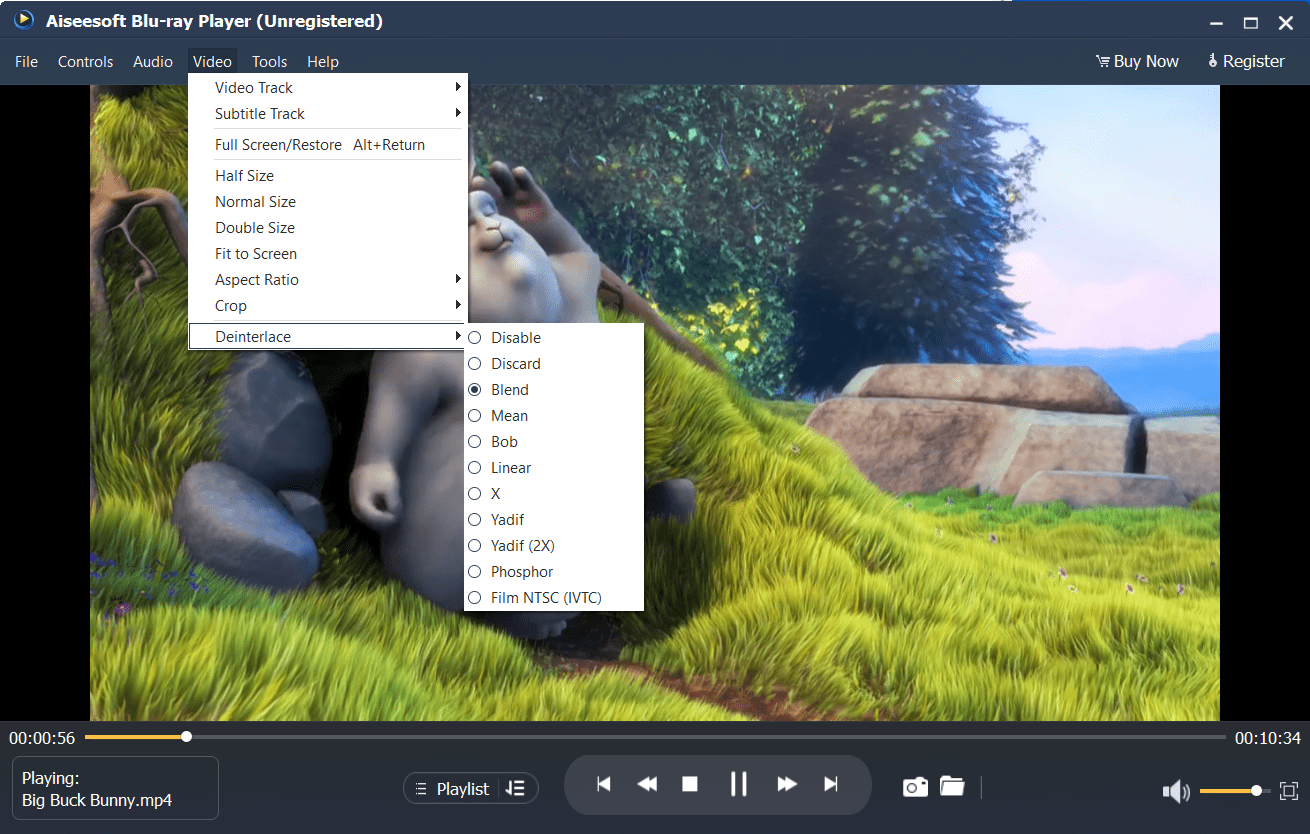Toggle full screen icon at bottom right
The height and width of the screenshot is (834, 1310).
1289,790
